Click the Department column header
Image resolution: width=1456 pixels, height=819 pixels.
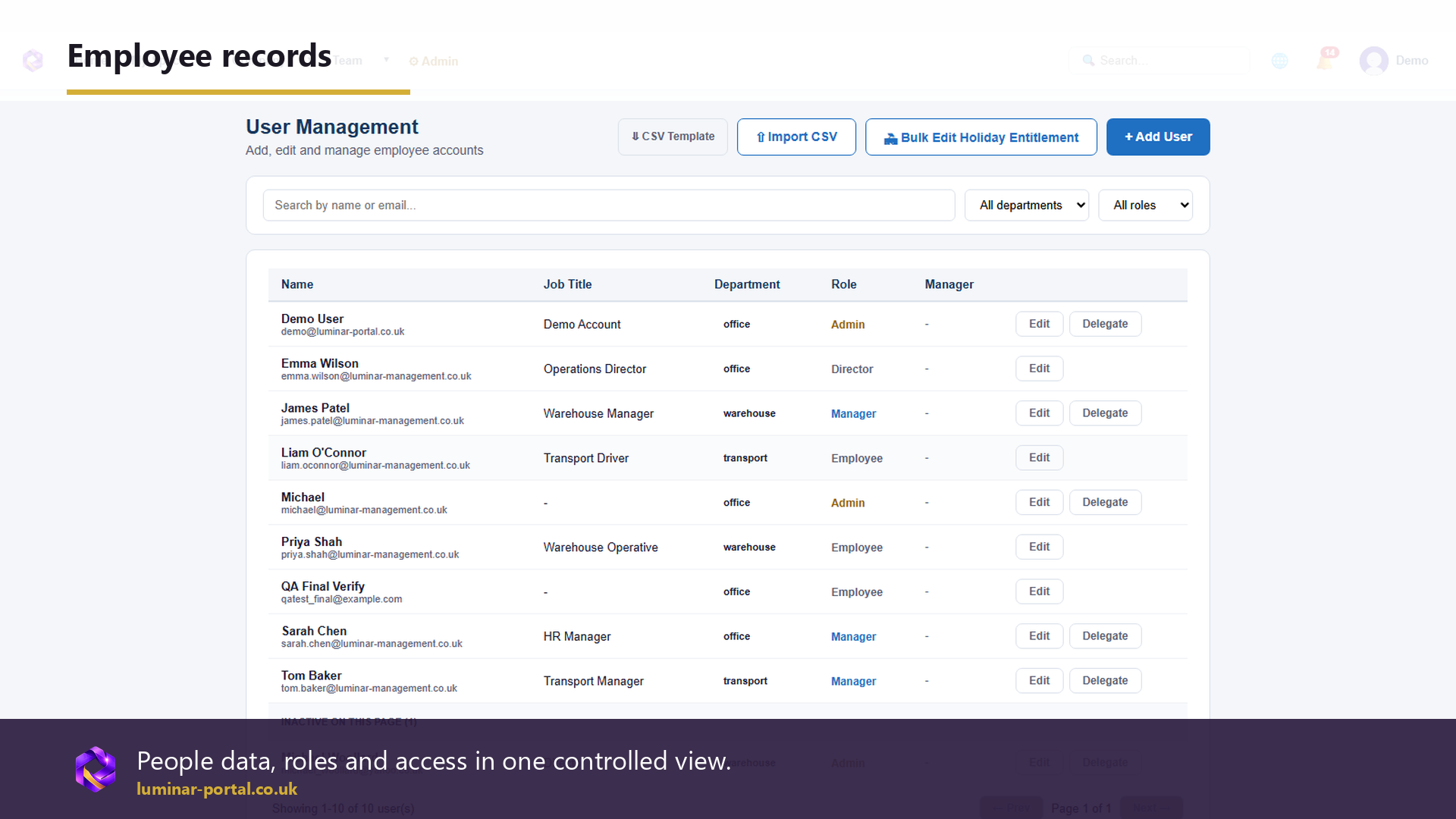[x=747, y=284]
